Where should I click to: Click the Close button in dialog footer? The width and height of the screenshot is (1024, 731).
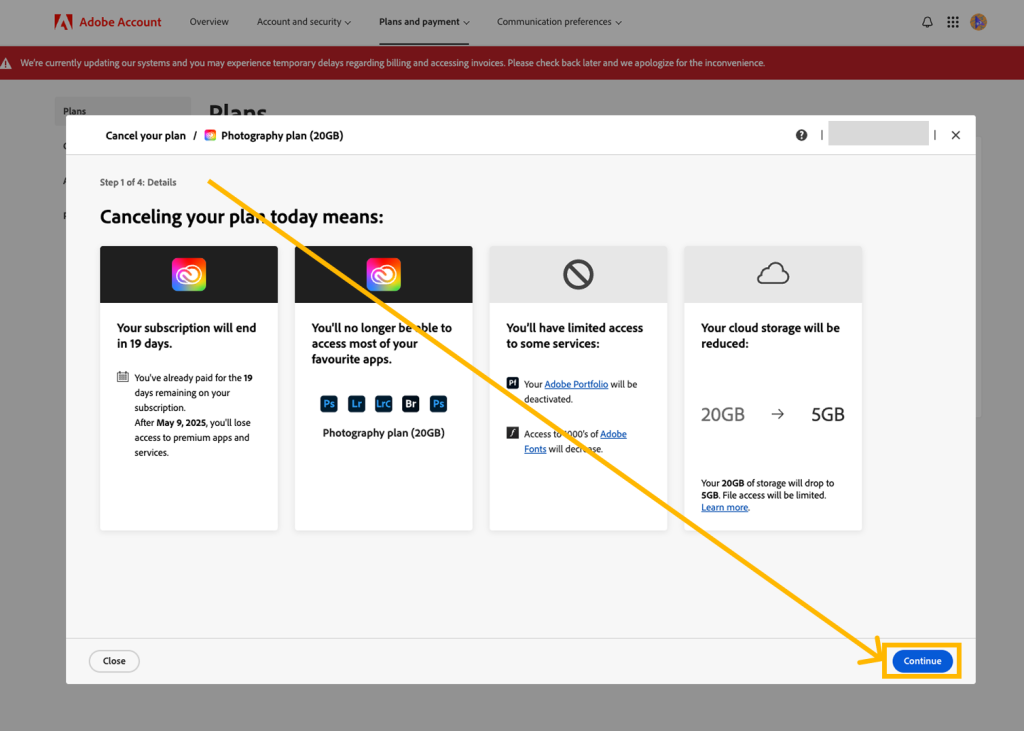coord(114,660)
